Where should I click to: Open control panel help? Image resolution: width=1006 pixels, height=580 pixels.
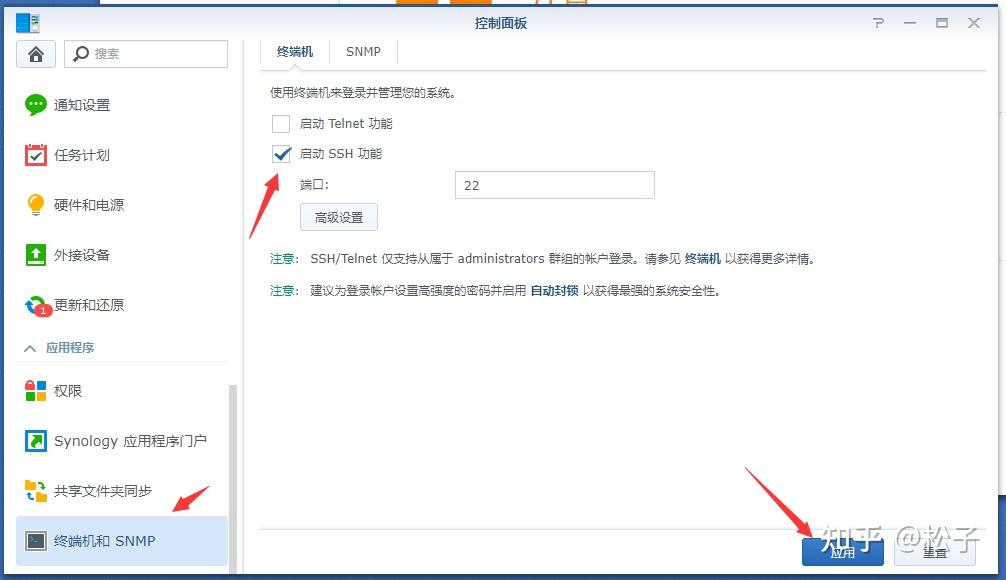[x=878, y=22]
